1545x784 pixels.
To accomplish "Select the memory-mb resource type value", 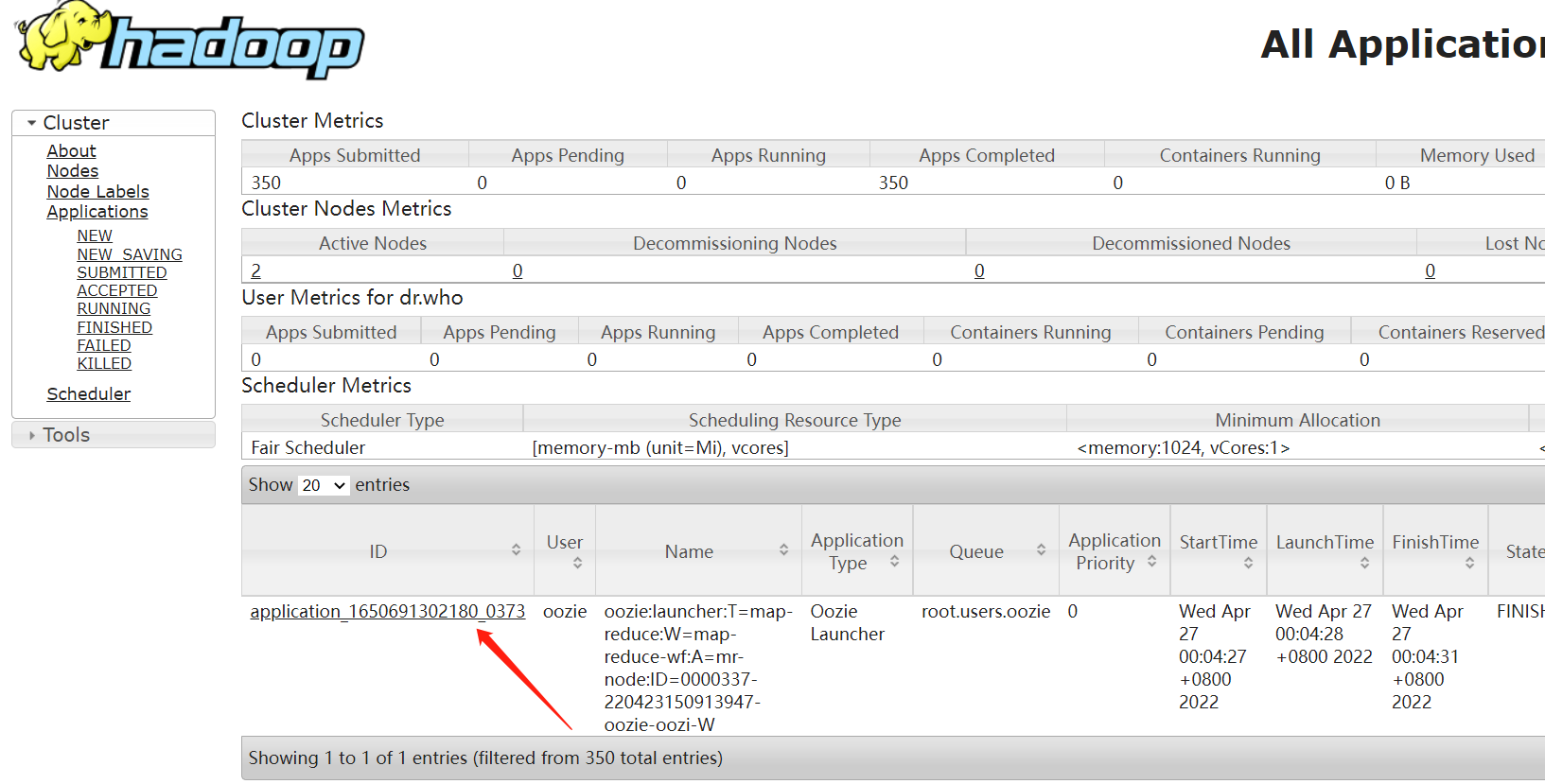I will coord(660,447).
